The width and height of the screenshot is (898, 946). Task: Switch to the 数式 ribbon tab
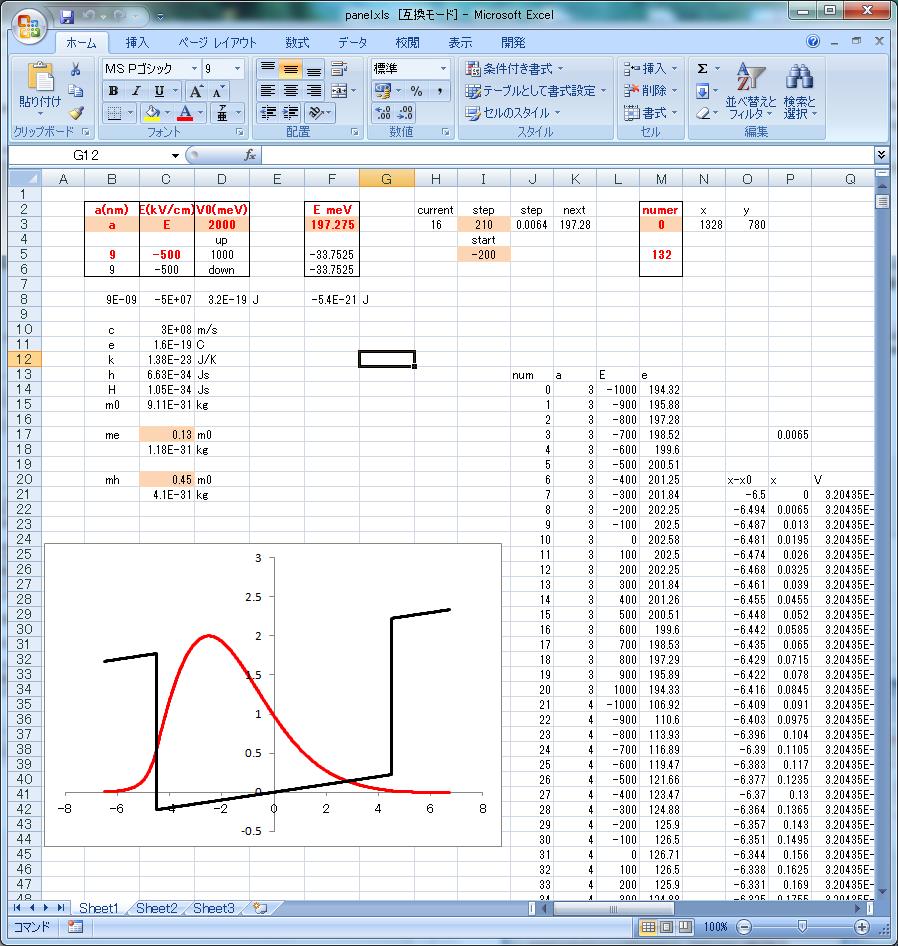pos(297,43)
